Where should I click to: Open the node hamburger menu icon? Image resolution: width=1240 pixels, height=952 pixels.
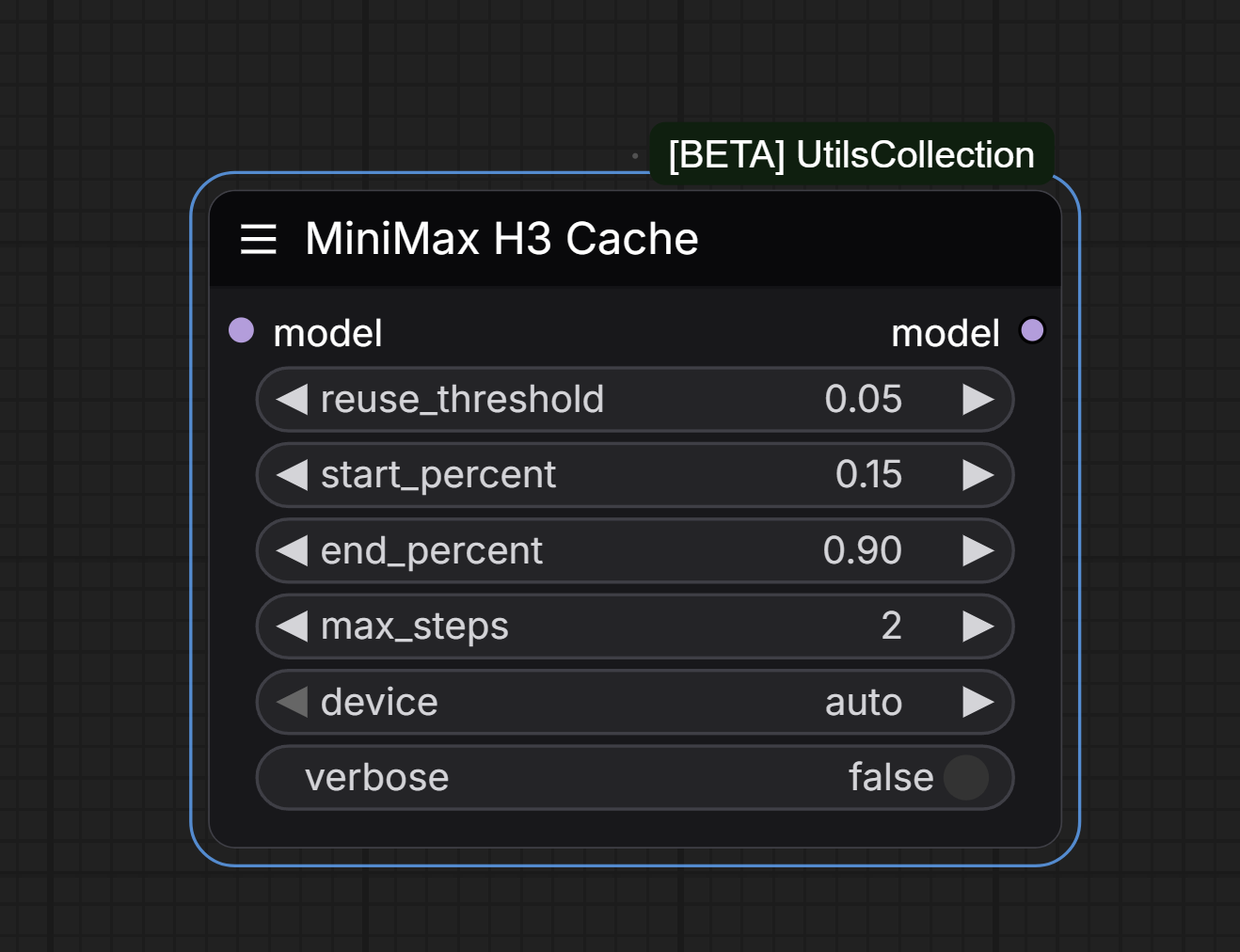pyautogui.click(x=259, y=239)
